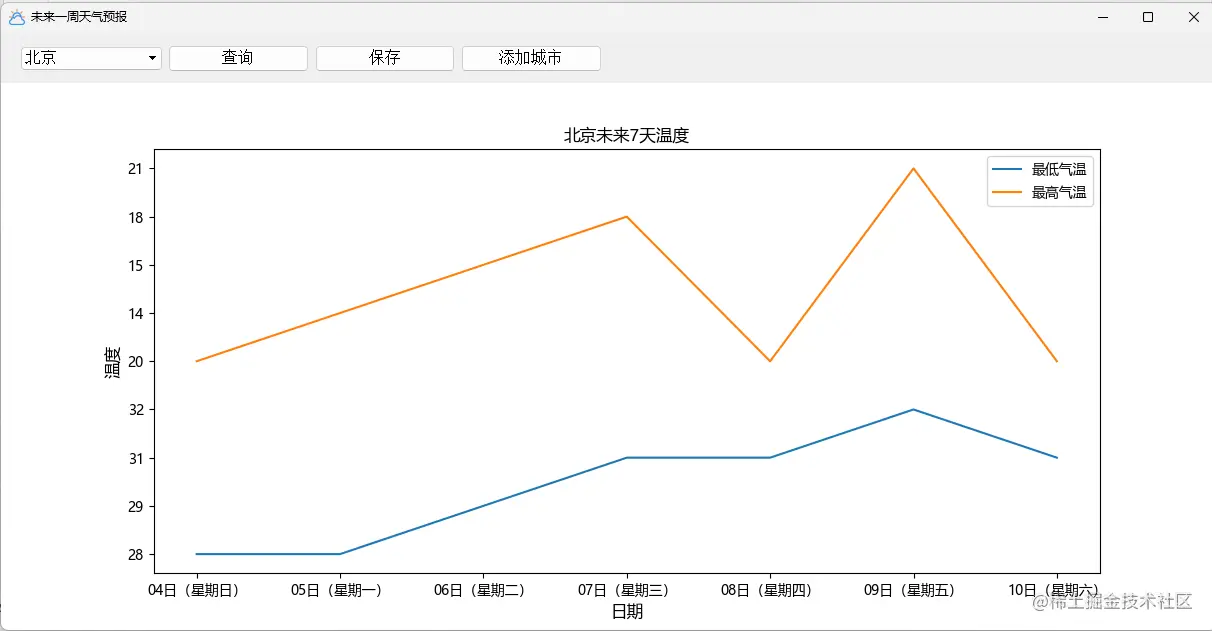Click the 保存 button
The height and width of the screenshot is (631, 1212).
point(385,58)
